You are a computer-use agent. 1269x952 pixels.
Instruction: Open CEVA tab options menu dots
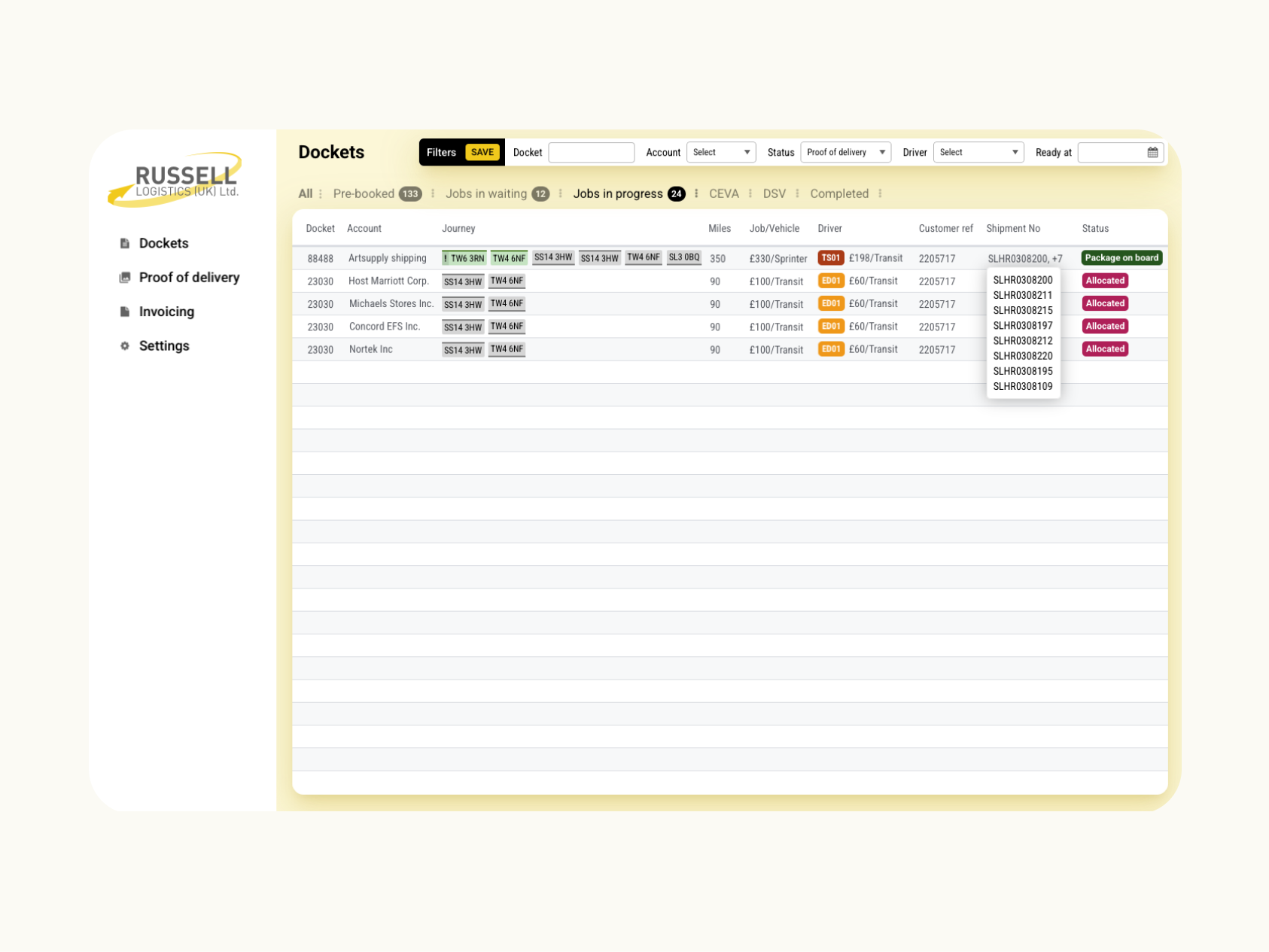pos(750,194)
